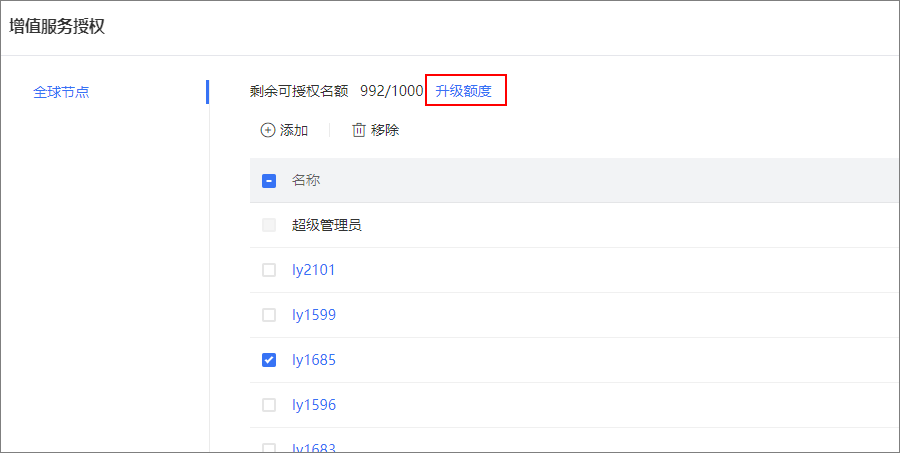Open the ly1596 user link
The height and width of the screenshot is (453, 900).
pos(313,405)
